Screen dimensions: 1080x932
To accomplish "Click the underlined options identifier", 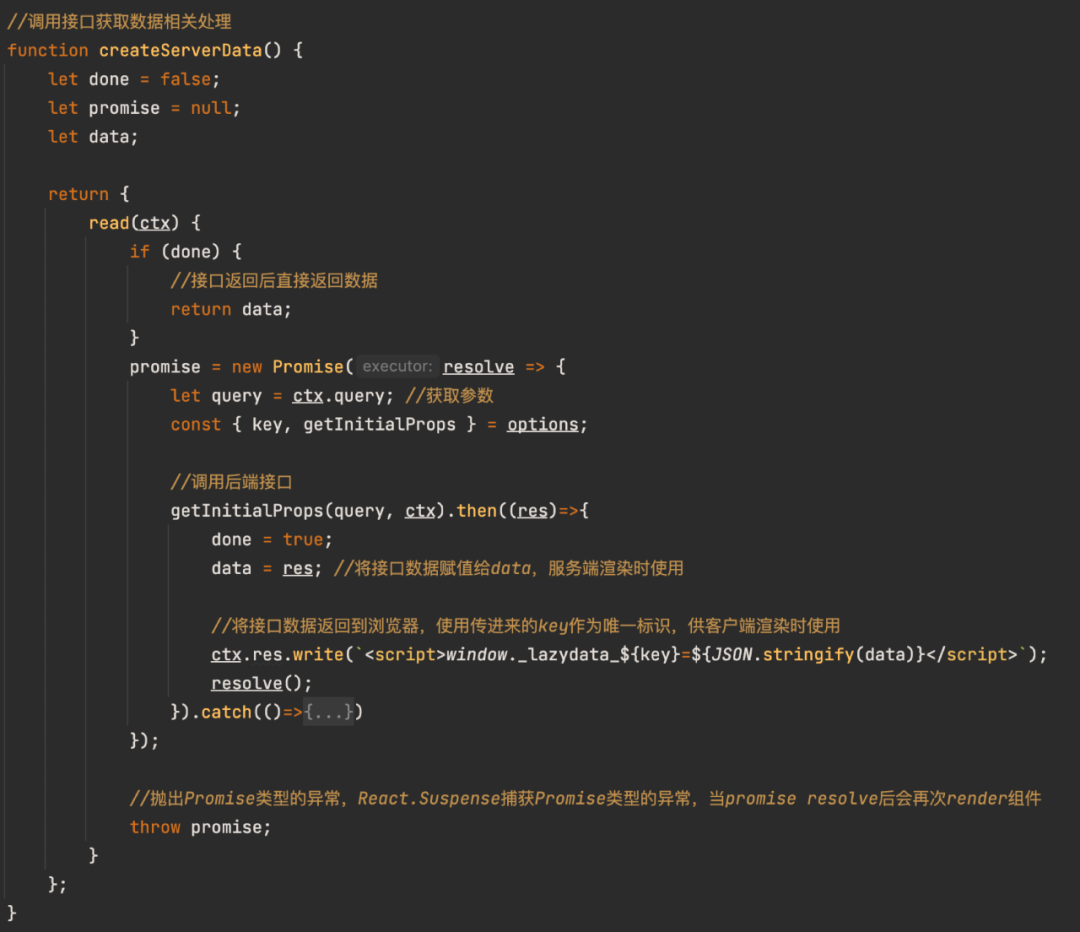I will [543, 424].
